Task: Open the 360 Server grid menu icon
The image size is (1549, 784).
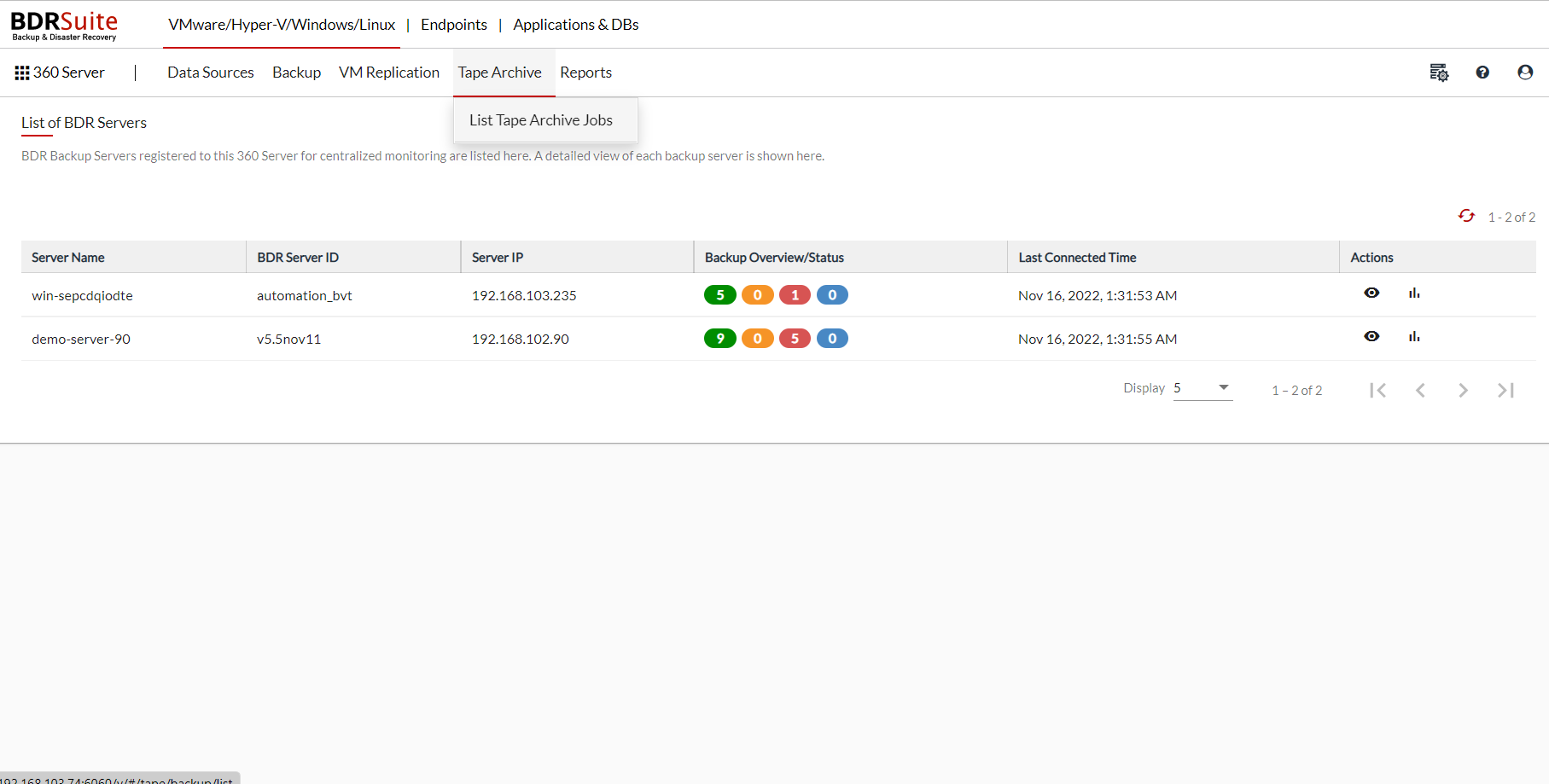Action: pos(22,73)
